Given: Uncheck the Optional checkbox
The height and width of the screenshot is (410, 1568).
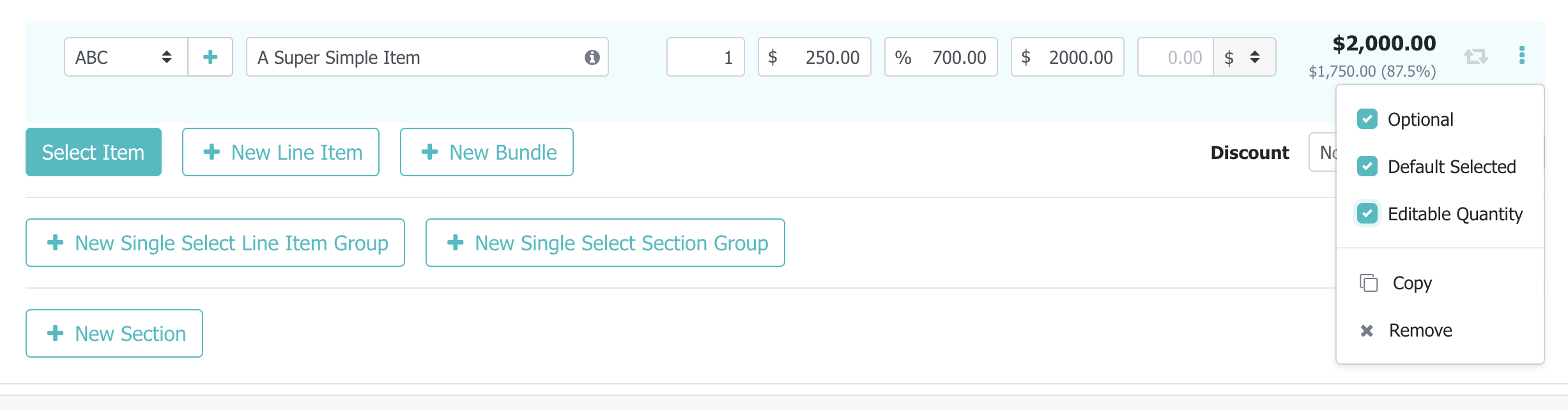Looking at the screenshot, I should tap(1367, 119).
